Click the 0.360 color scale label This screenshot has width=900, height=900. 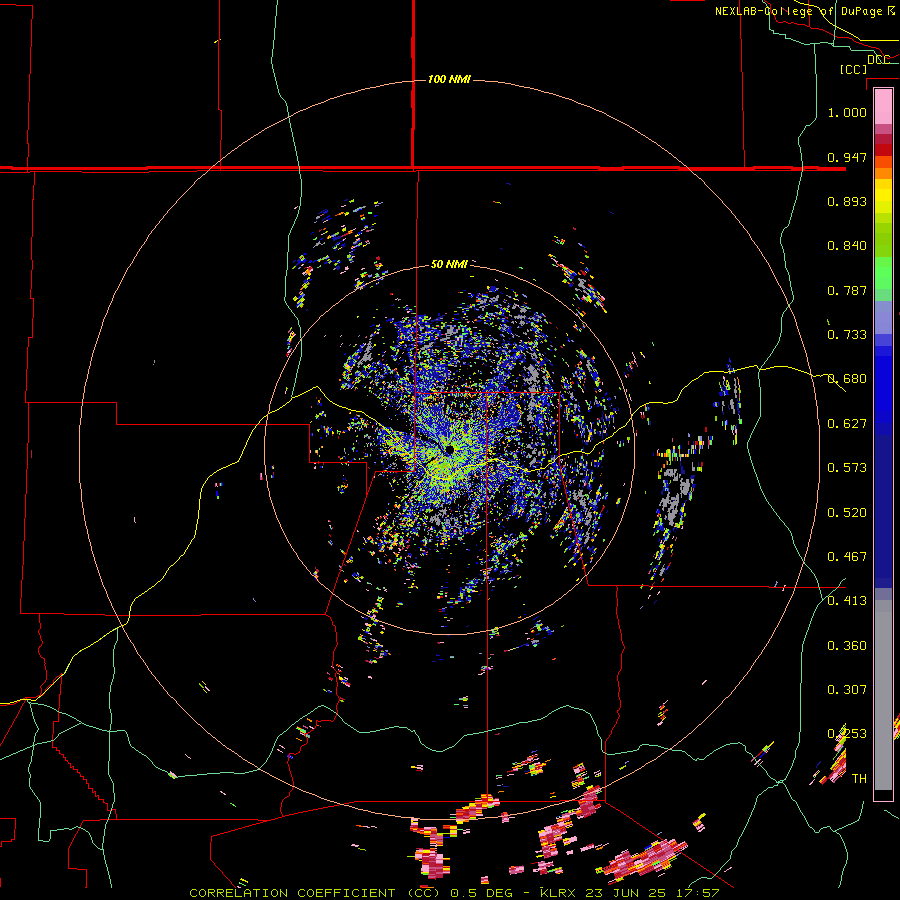(847, 646)
